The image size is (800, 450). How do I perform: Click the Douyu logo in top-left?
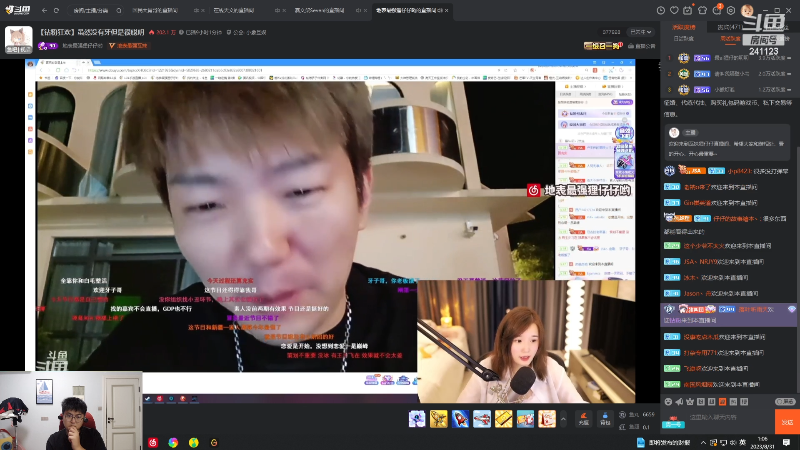point(17,10)
